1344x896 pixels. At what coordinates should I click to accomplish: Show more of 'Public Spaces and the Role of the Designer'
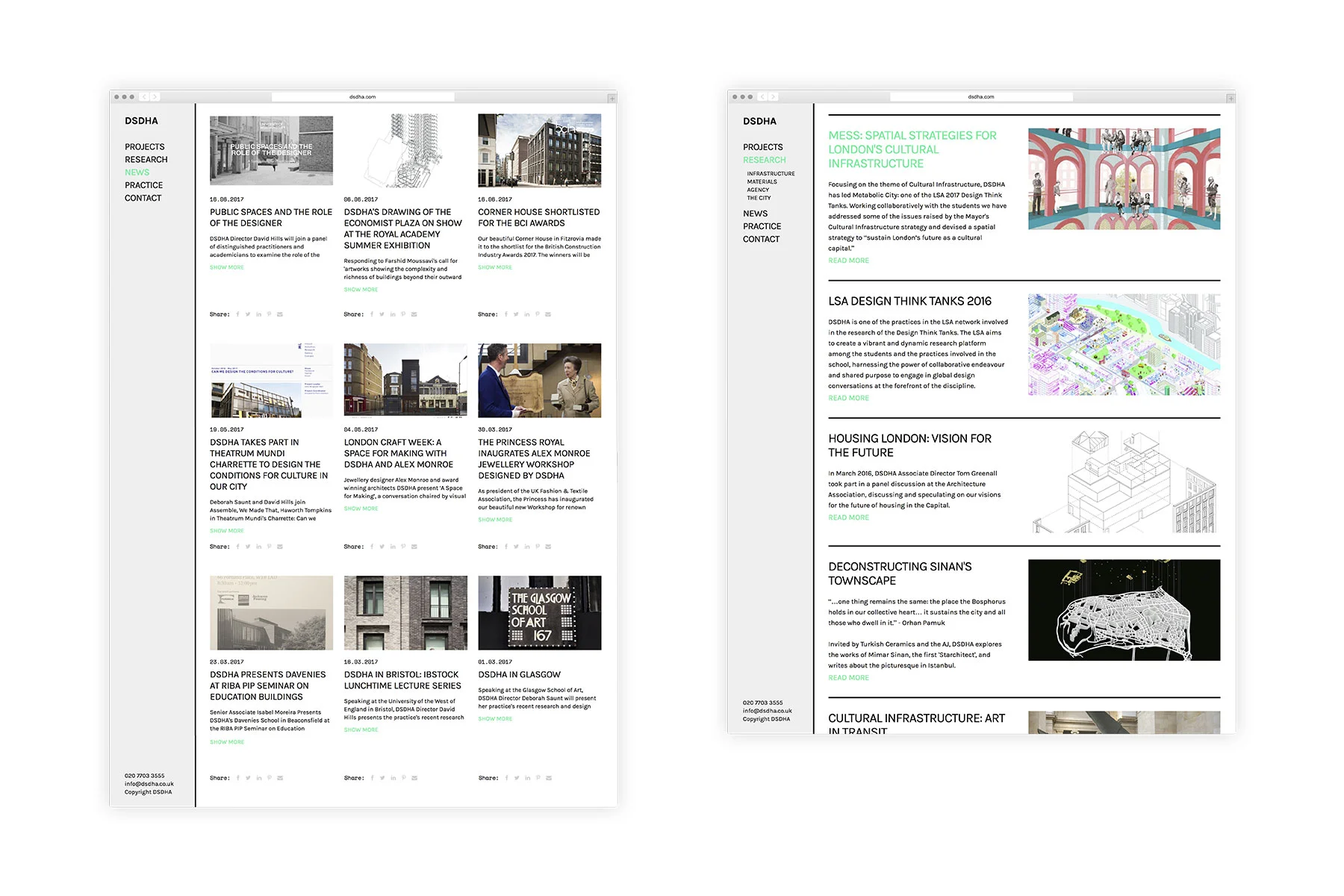click(227, 267)
